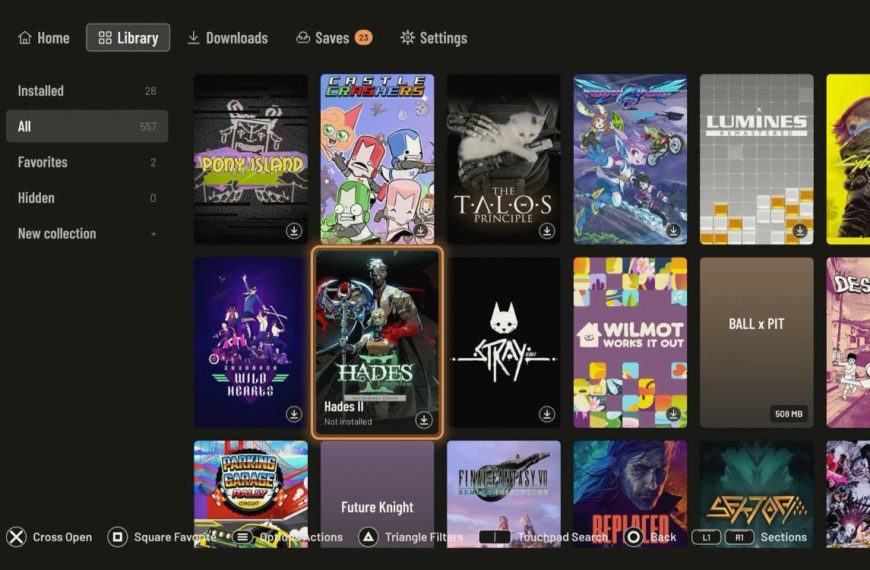The image size is (870, 570).
Task: Click the Sections label
Action: click(783, 537)
